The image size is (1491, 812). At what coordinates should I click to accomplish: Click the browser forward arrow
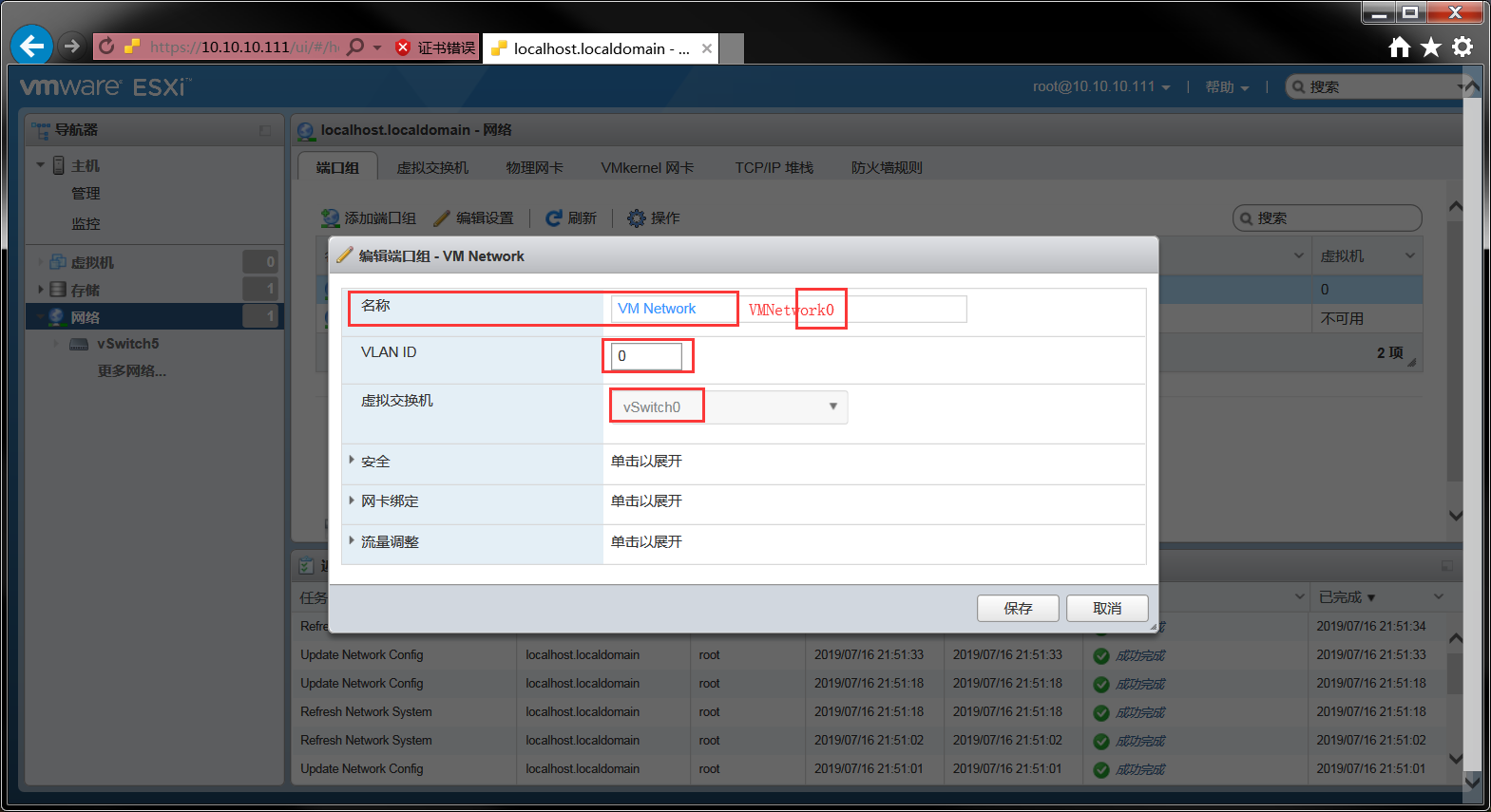click(72, 46)
